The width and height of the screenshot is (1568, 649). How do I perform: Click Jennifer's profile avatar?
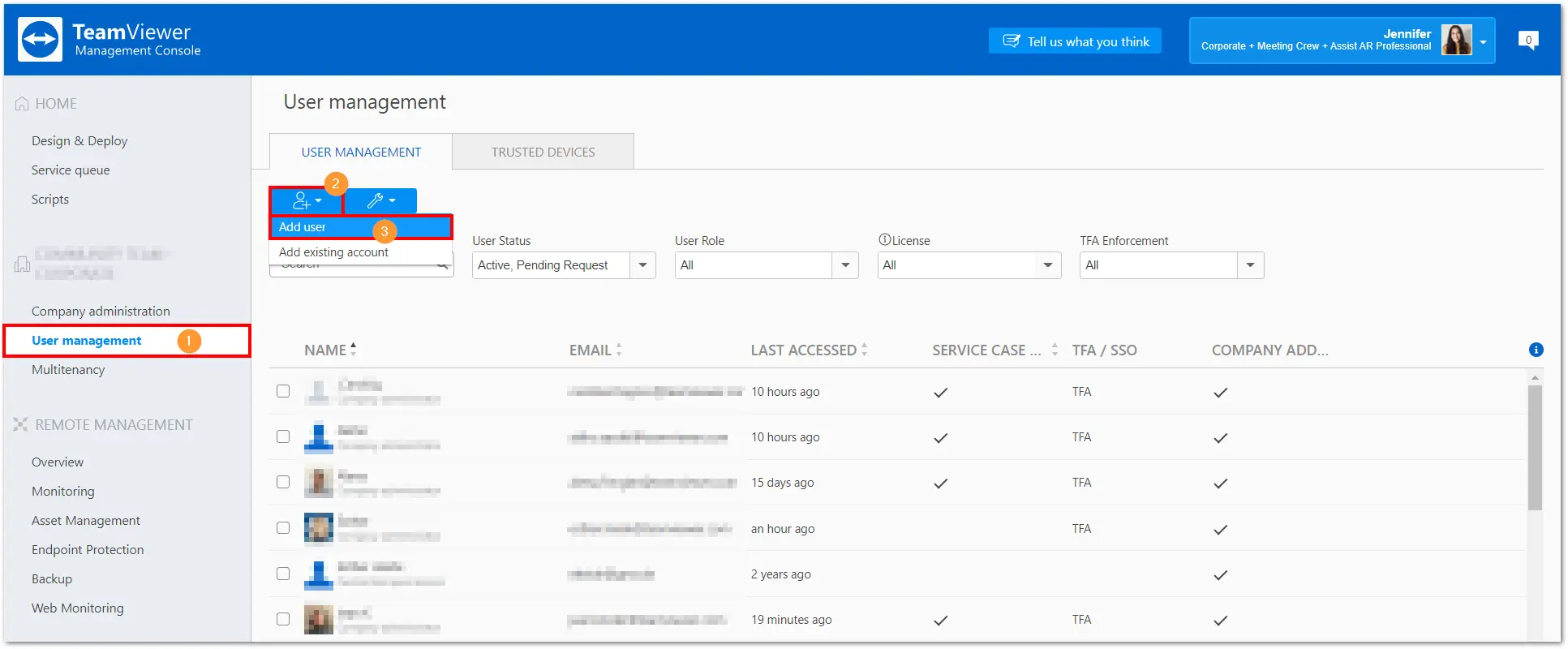pyautogui.click(x=1456, y=40)
